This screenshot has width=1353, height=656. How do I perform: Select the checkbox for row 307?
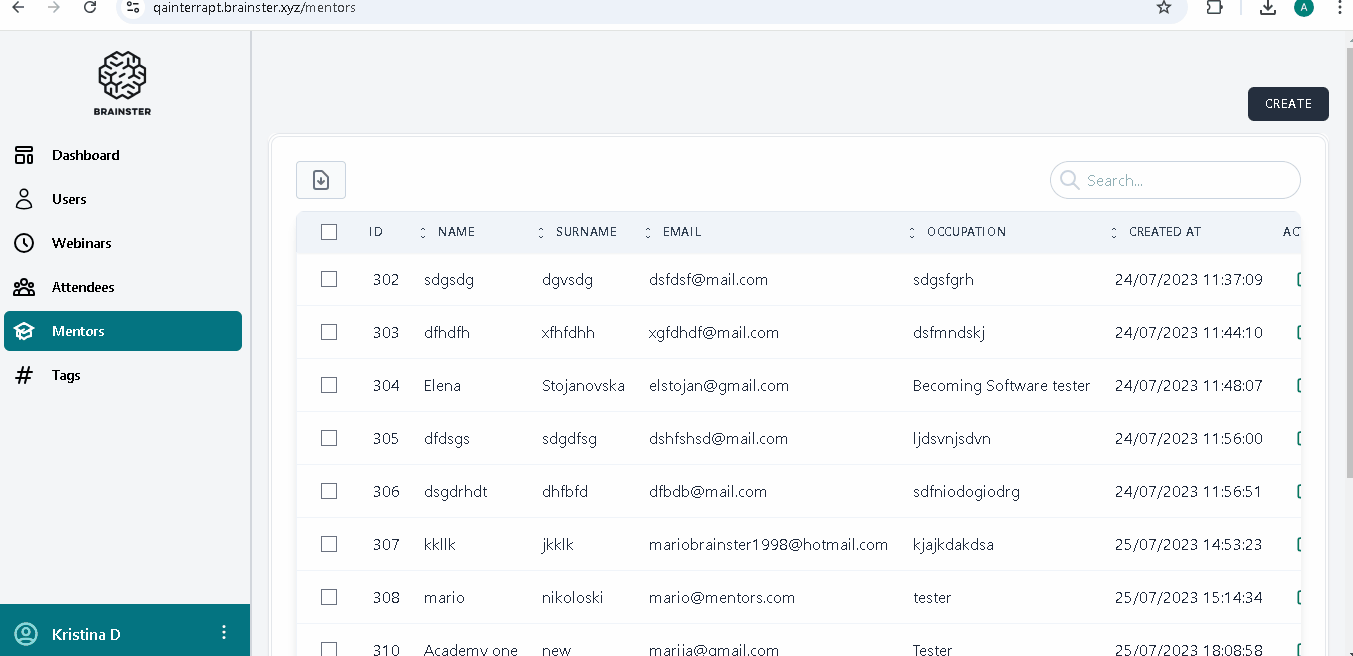pos(329,544)
